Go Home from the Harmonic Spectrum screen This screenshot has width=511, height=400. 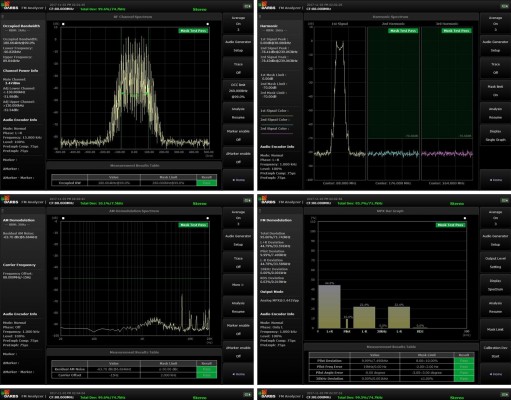495,180
